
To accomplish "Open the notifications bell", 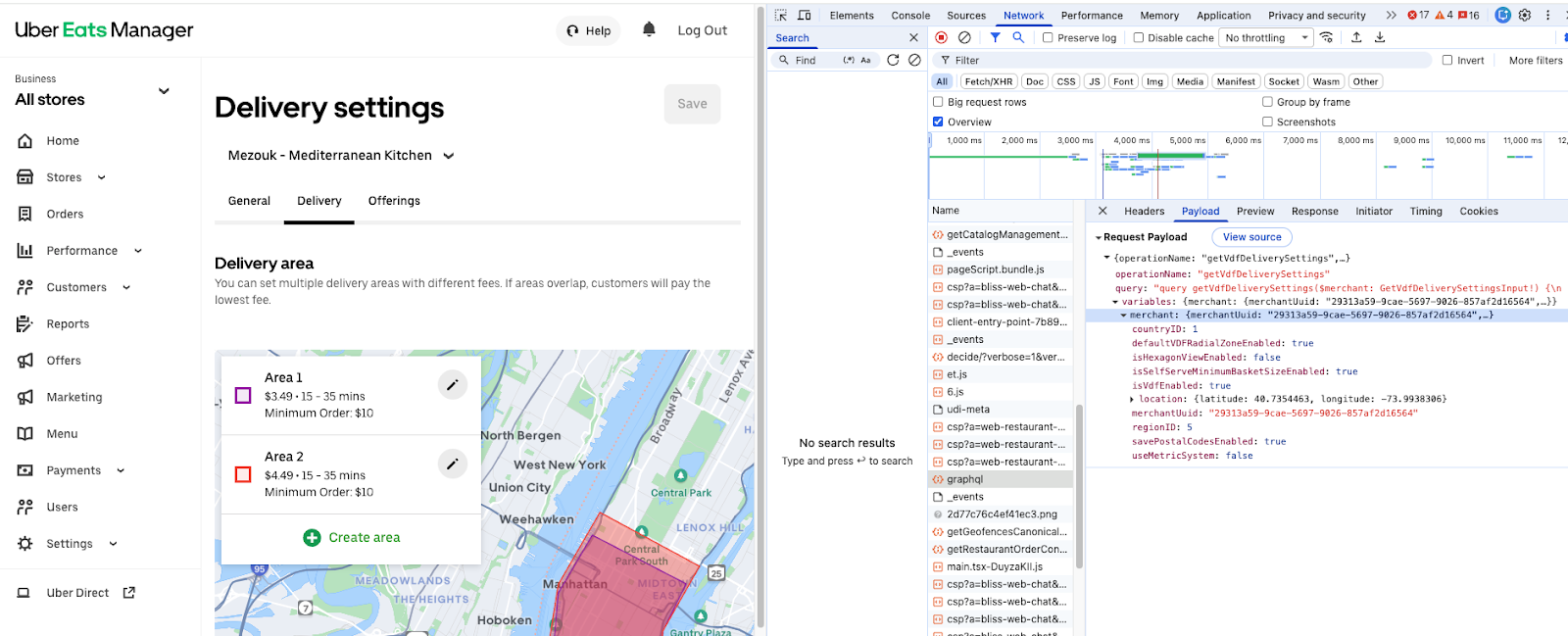I will tap(649, 29).
